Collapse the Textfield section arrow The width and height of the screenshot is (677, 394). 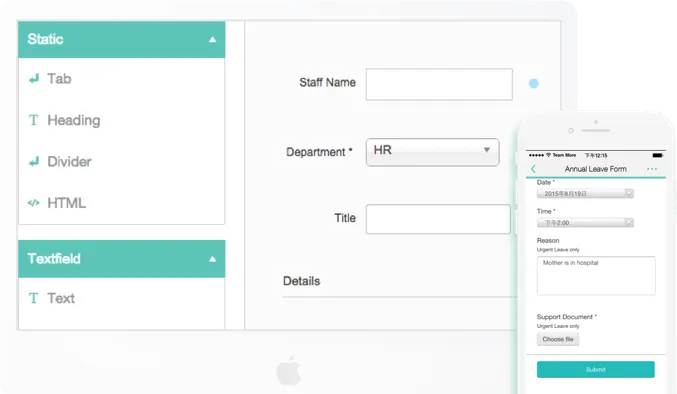212,259
